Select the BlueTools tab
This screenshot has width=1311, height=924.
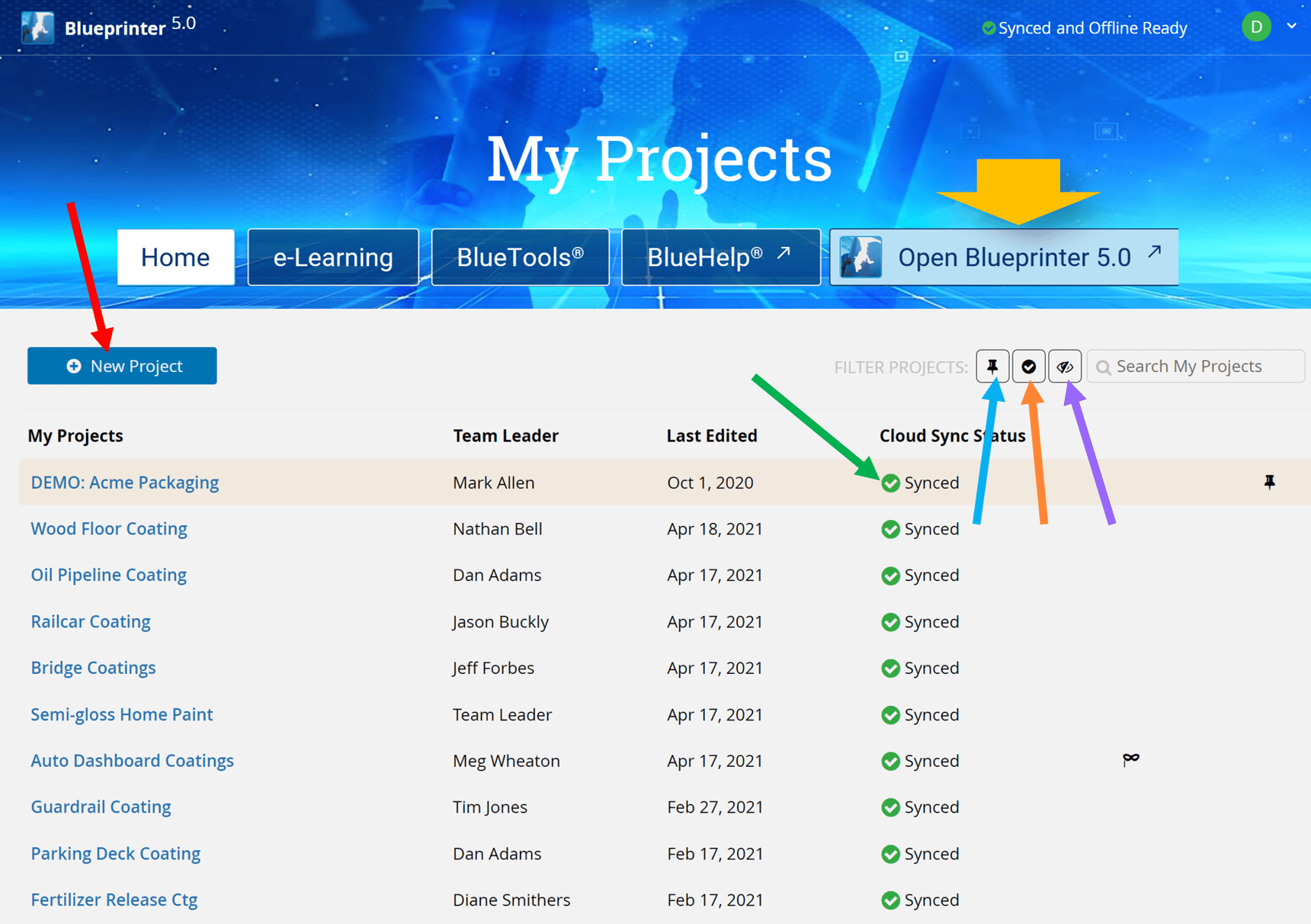point(520,257)
